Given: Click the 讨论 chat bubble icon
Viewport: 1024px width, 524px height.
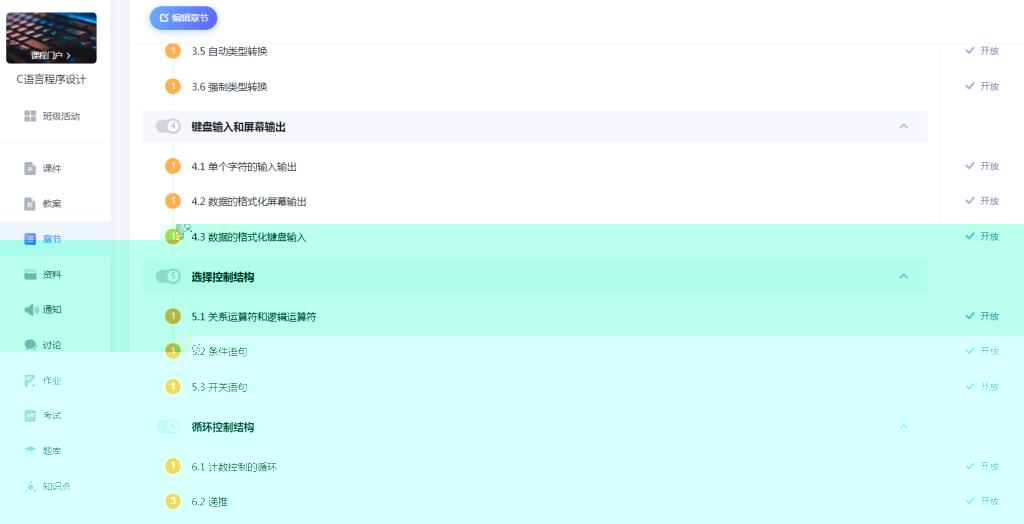Looking at the screenshot, I should point(31,345).
